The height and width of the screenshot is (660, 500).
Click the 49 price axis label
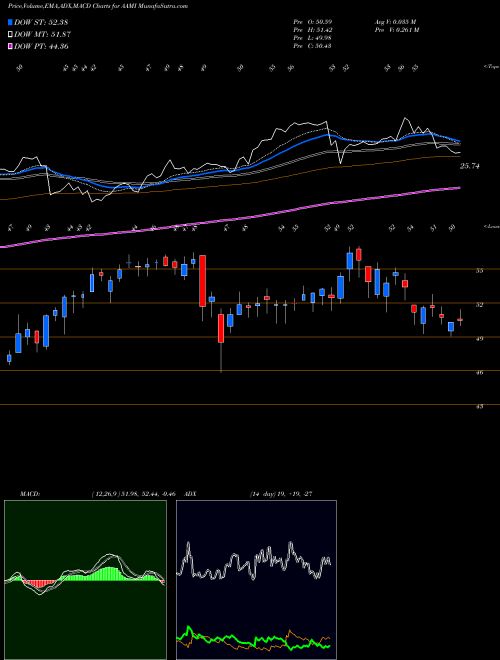point(479,338)
